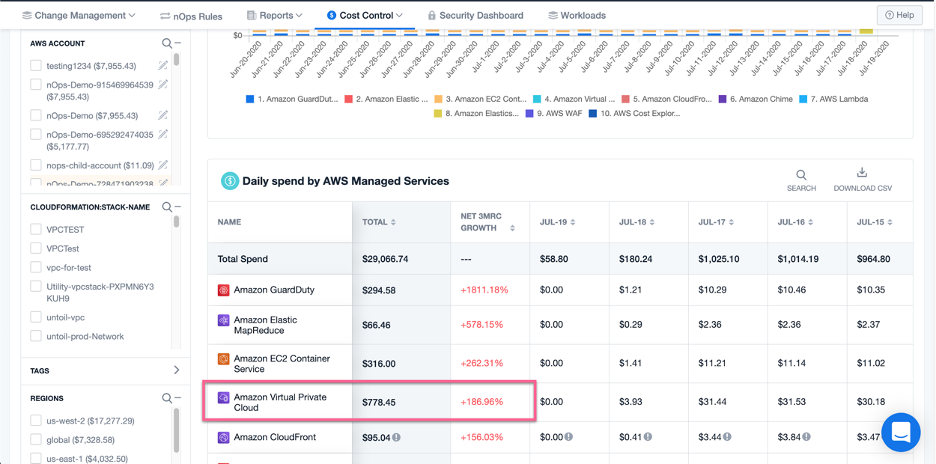The height and width of the screenshot is (464, 936).
Task: Check the untoil-prod-Network checkbox
Action: (x=36, y=336)
